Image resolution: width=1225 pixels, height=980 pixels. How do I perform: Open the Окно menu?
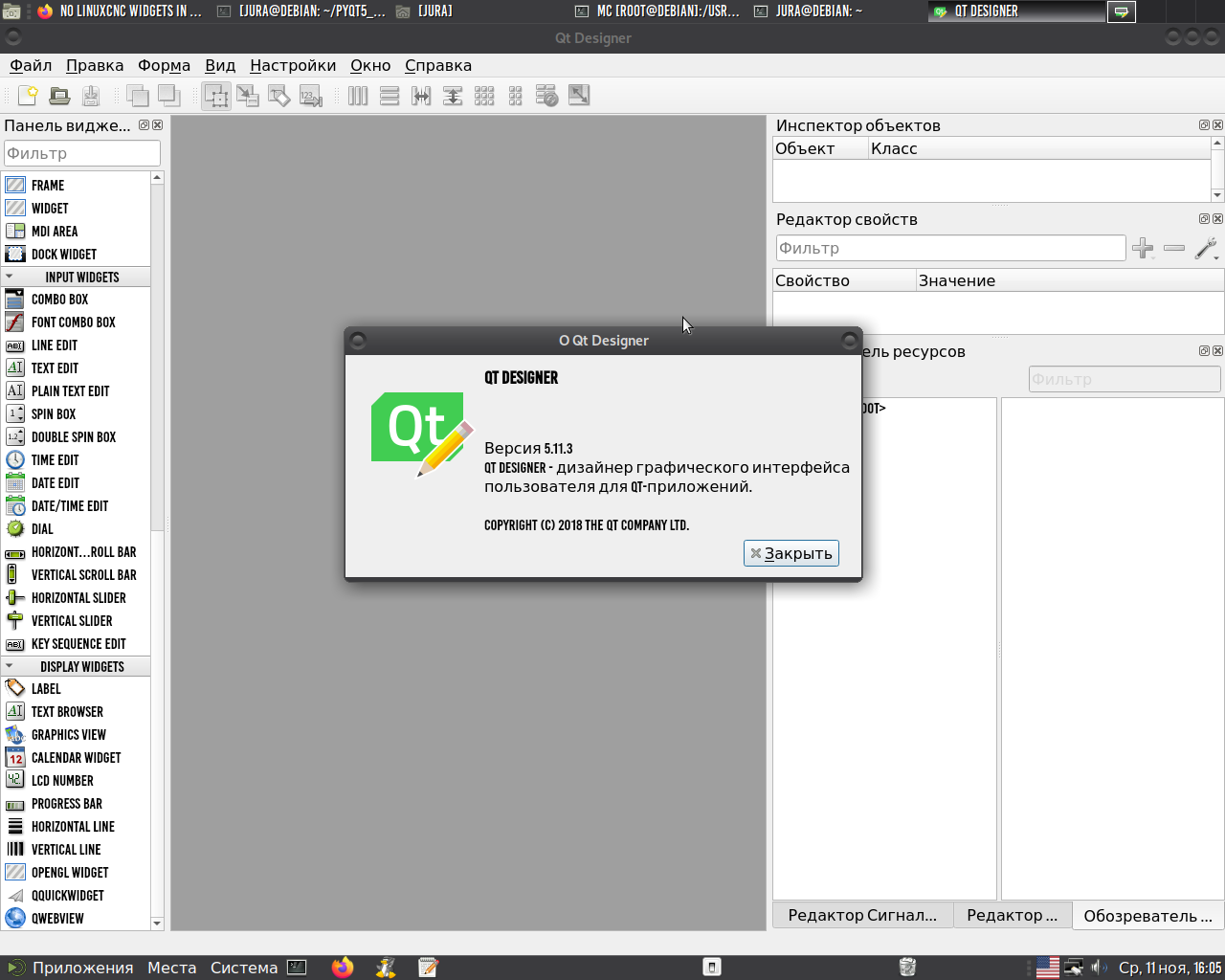[x=370, y=65]
